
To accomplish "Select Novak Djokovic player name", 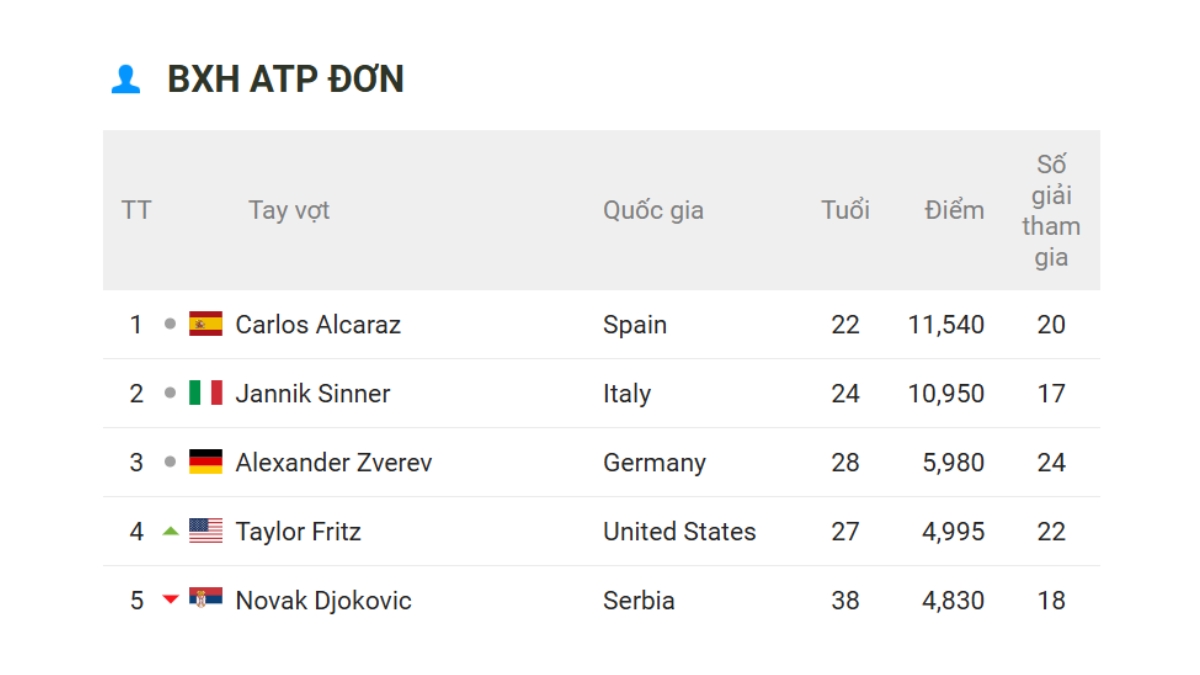I will [x=323, y=600].
